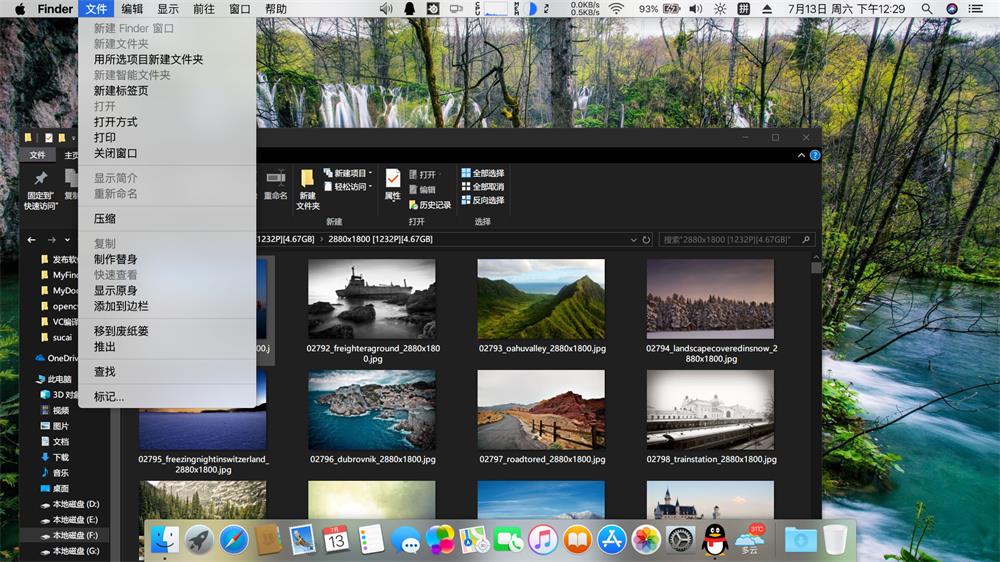Open Safari from the dock
1000x562 pixels.
pos(234,540)
